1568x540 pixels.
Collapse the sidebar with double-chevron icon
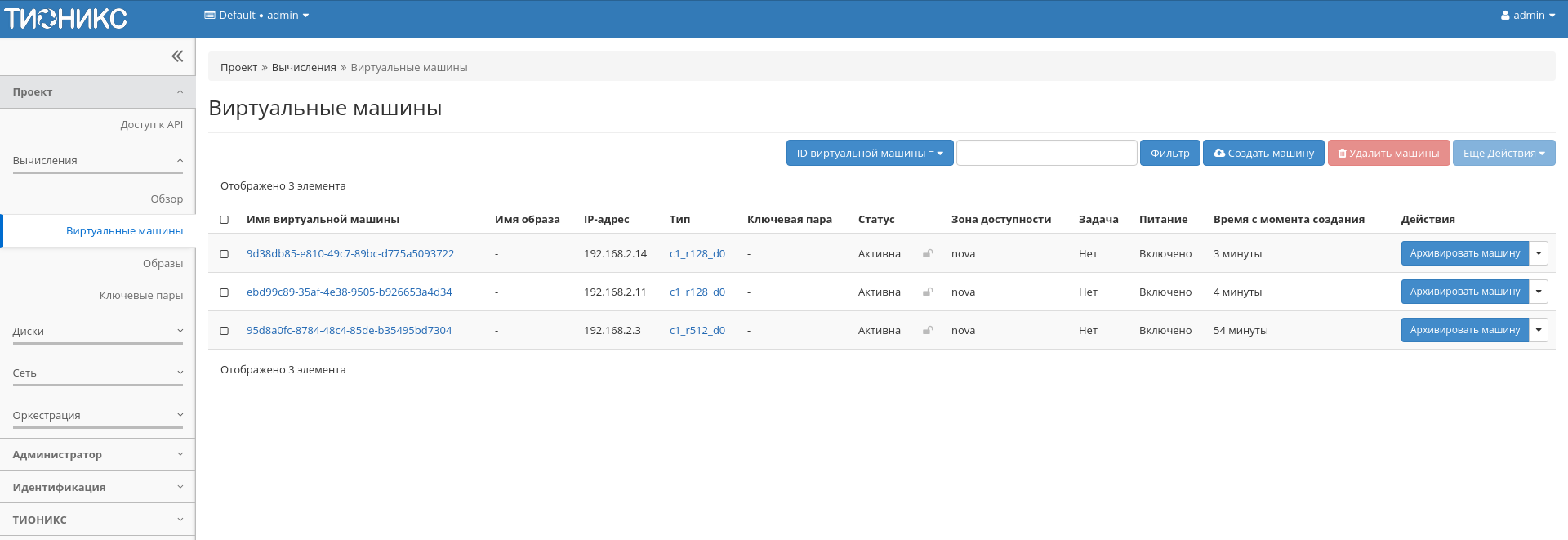pyautogui.click(x=177, y=56)
